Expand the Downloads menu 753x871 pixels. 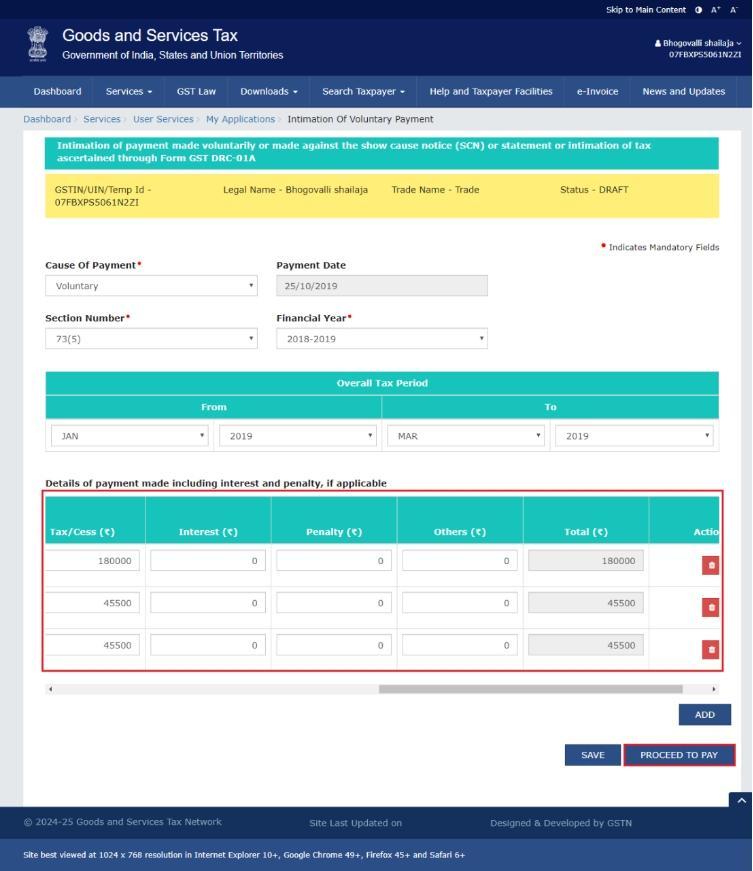point(269,92)
